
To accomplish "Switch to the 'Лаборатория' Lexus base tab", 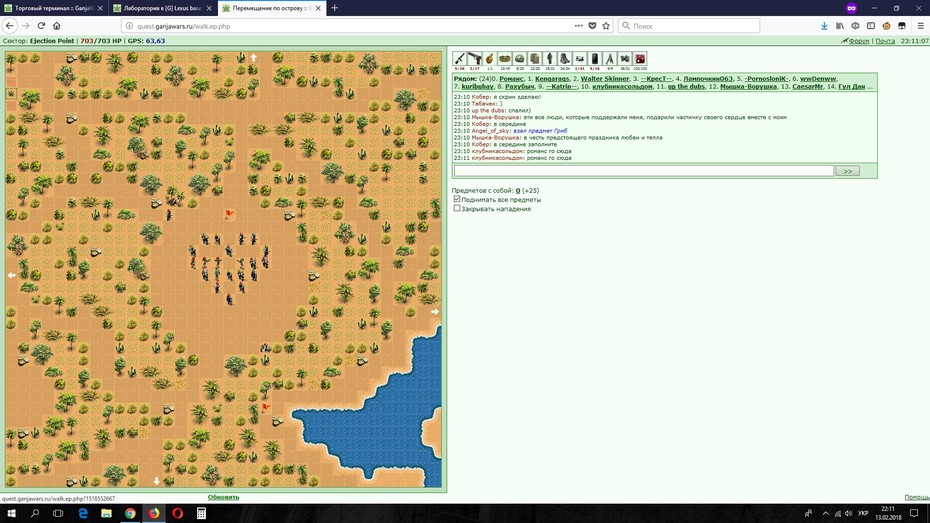I will coord(163,8).
